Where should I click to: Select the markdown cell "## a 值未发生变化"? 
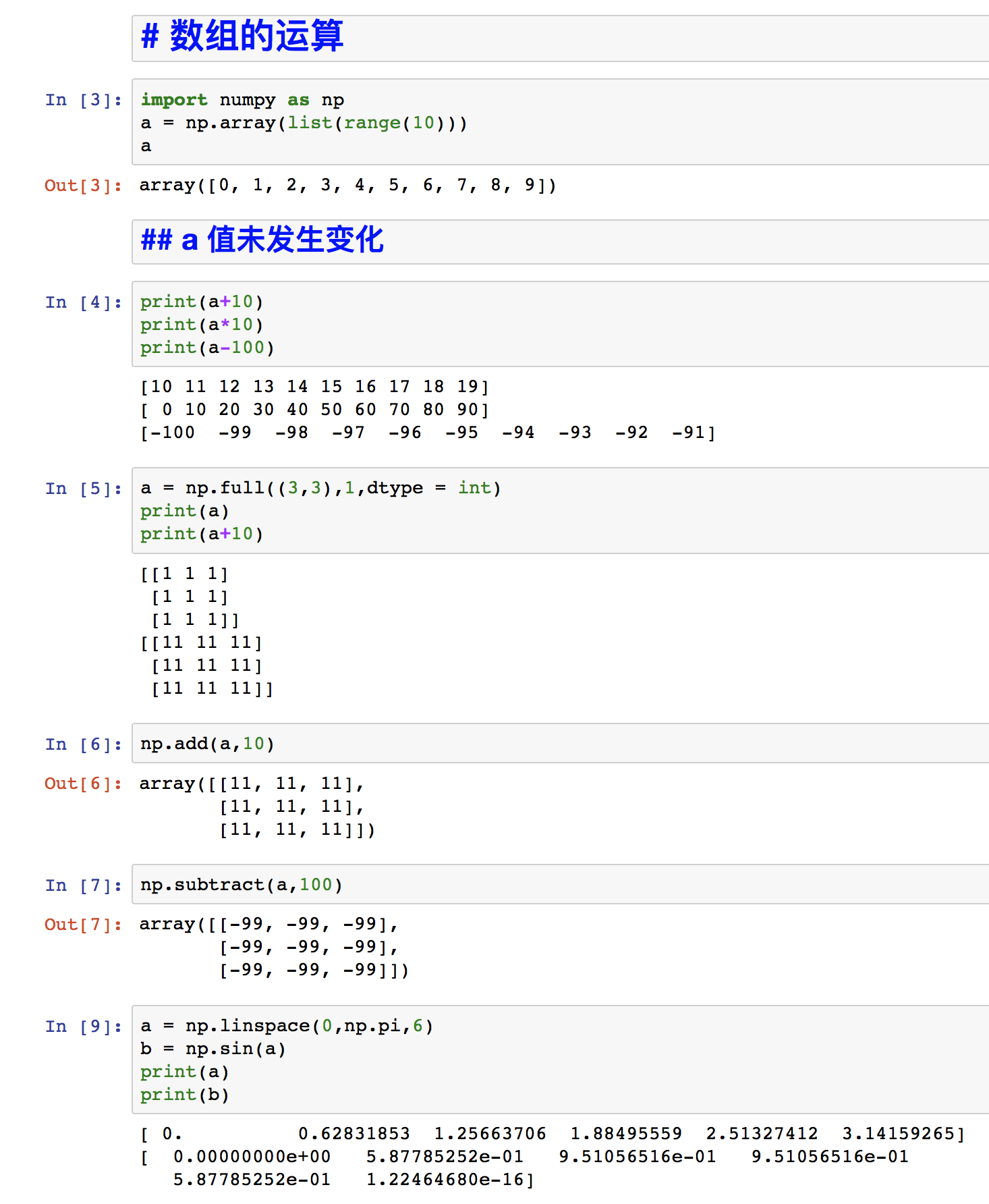tap(560, 241)
